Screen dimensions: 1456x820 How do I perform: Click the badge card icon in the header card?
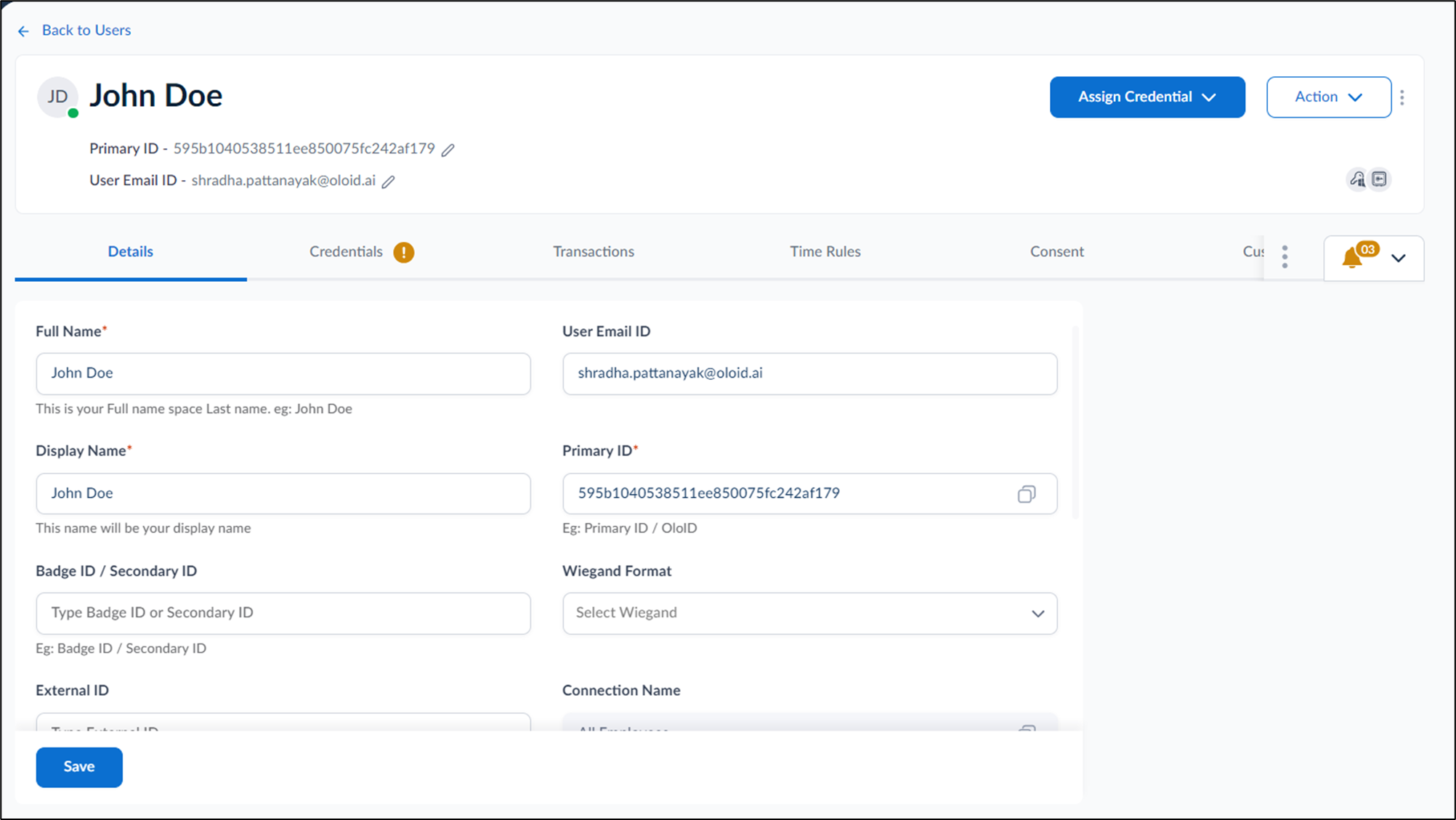point(1380,179)
